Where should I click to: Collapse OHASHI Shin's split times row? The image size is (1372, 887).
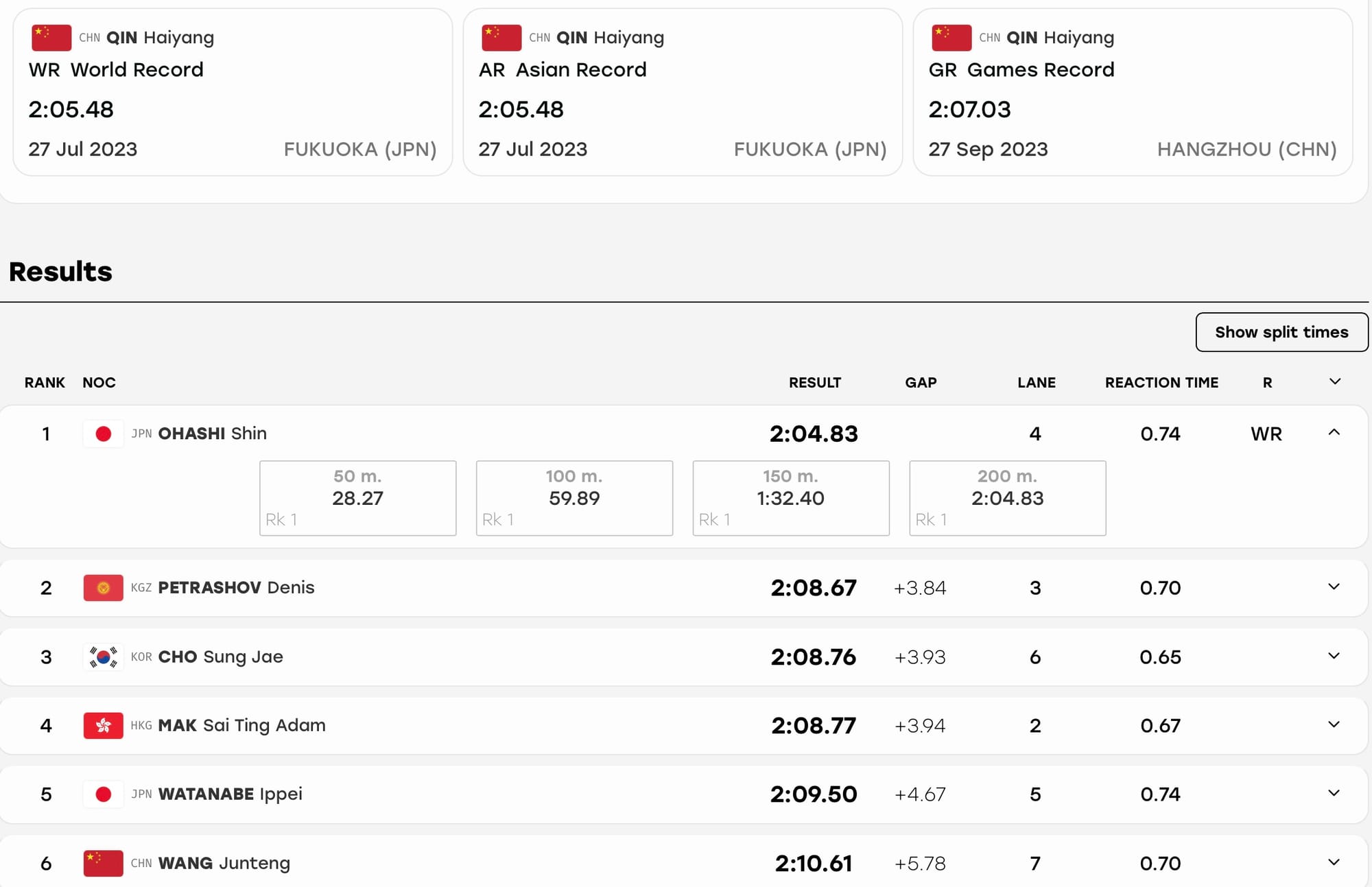click(x=1334, y=433)
